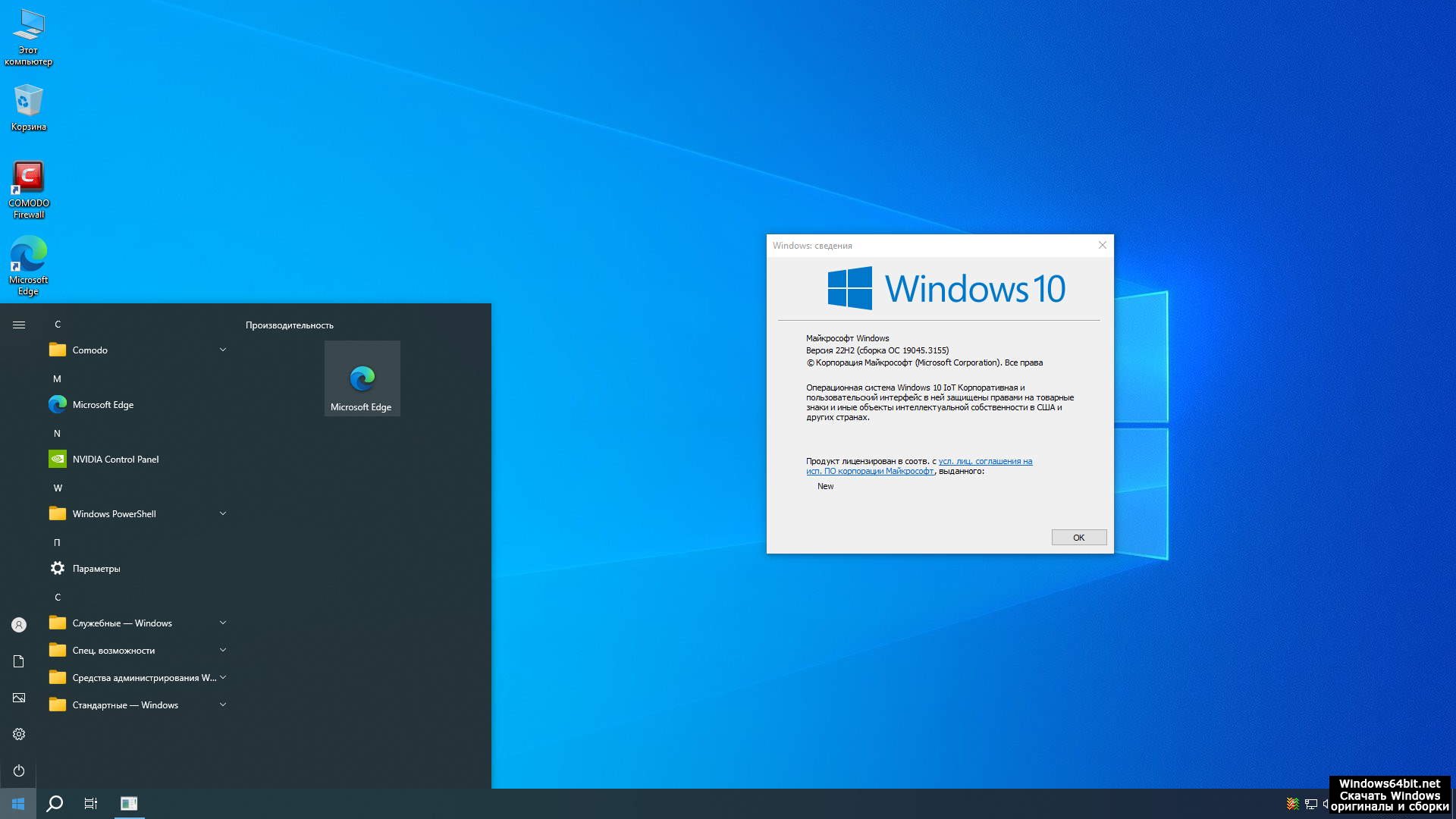Open Параметры from the app list
This screenshot has width=1456, height=819.
tap(96, 569)
